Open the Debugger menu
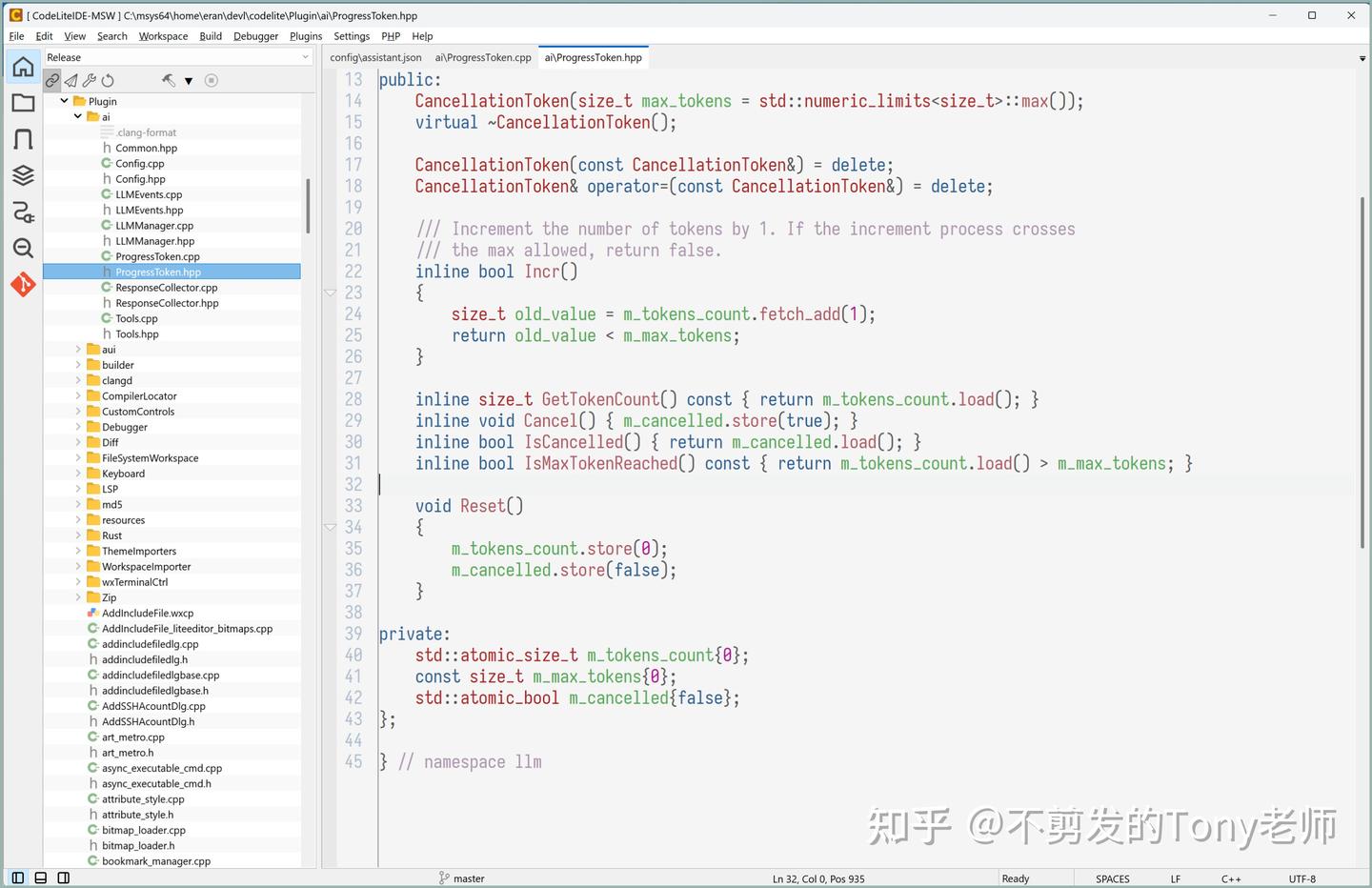Viewport: 1372px width, 888px height. click(x=255, y=36)
